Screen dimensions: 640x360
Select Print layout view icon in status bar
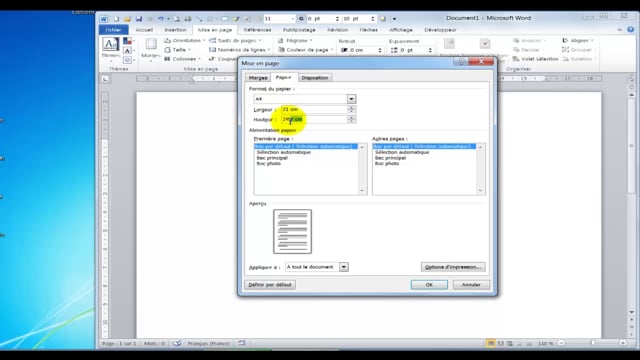click(x=491, y=343)
